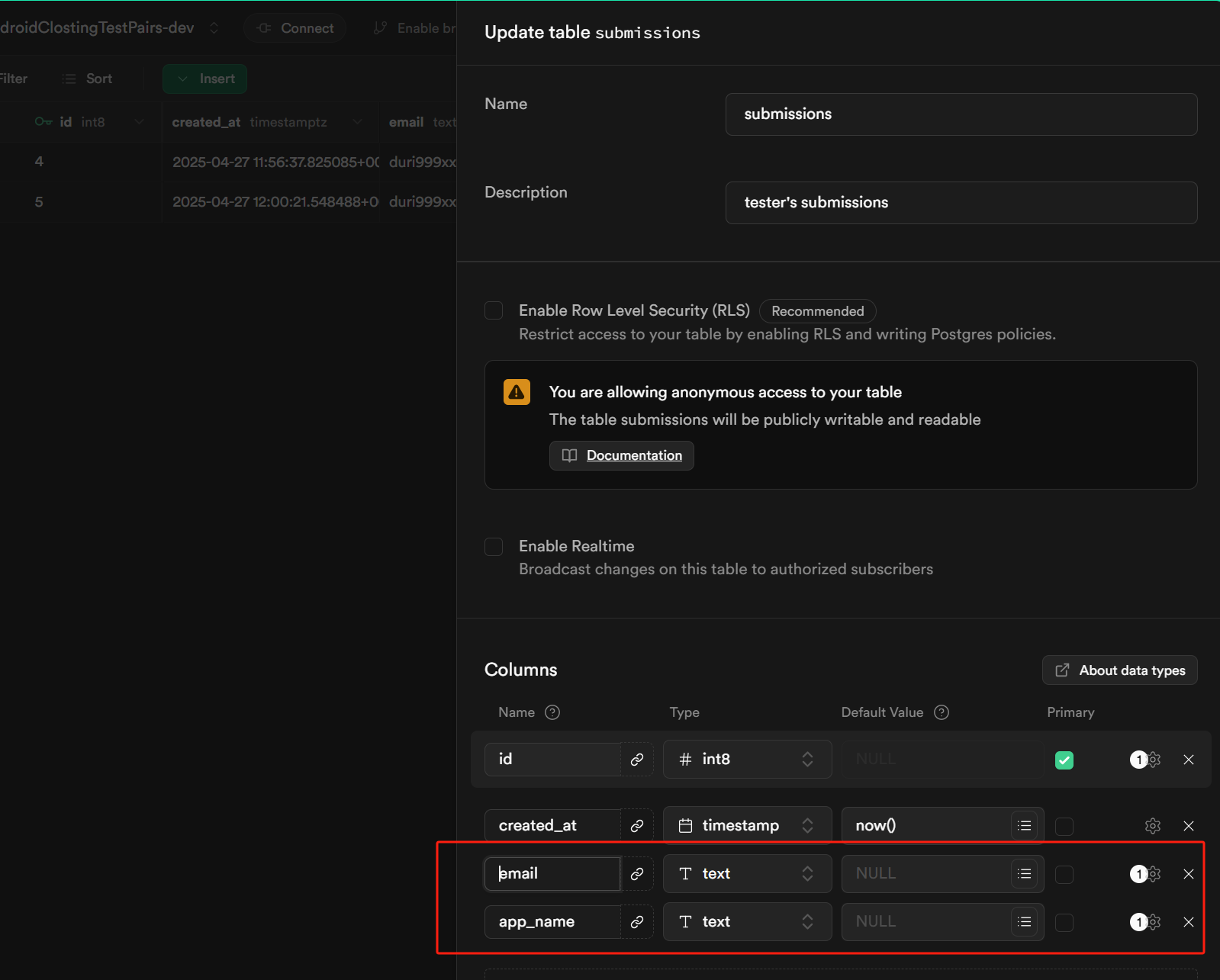This screenshot has height=980, width=1220.
Task: Click the link icon next to app_name column
Action: [x=637, y=922]
